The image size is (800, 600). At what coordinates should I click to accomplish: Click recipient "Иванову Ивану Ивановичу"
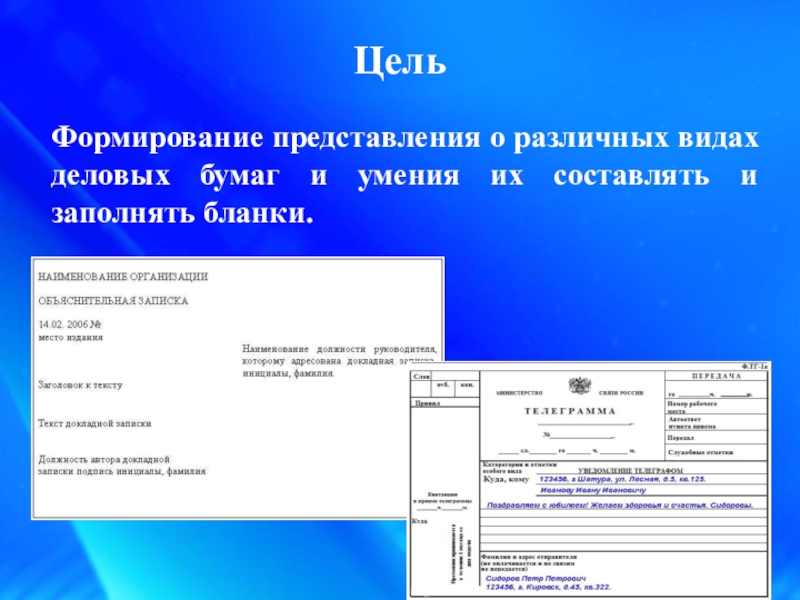coord(593,490)
